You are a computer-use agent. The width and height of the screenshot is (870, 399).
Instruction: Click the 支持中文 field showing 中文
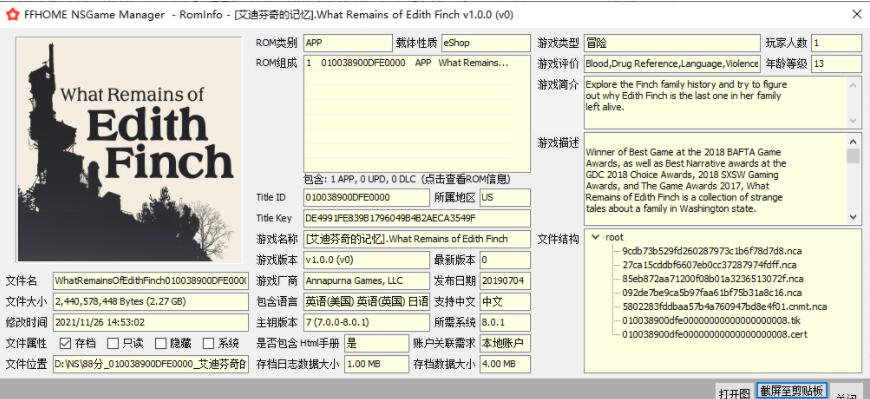tap(505, 302)
